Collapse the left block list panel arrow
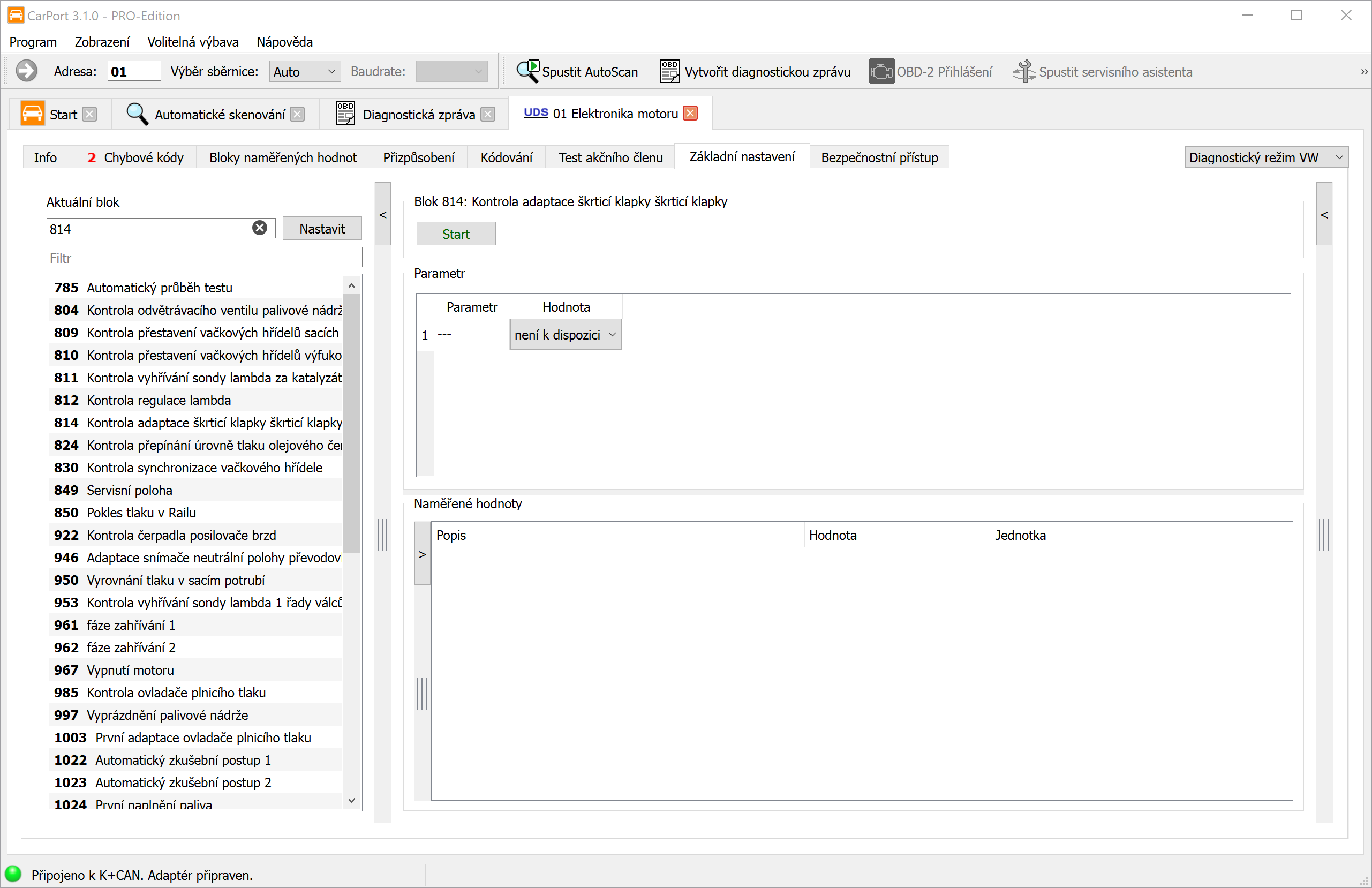 [383, 215]
